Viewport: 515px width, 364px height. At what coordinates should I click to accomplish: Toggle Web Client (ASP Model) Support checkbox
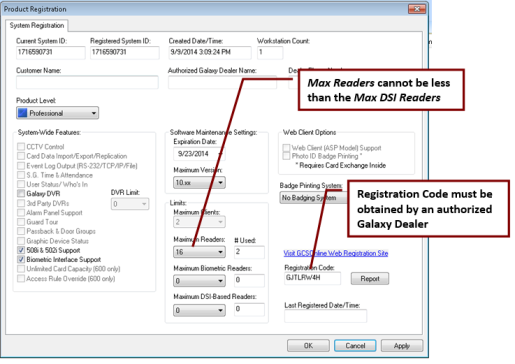pyautogui.click(x=286, y=148)
